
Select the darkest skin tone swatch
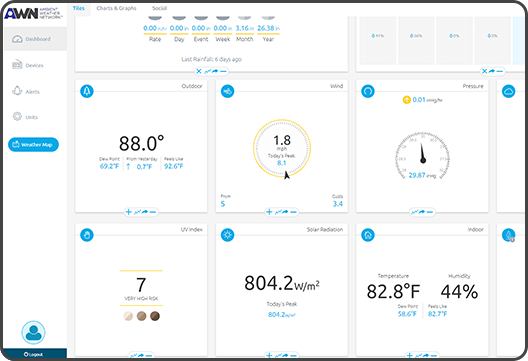point(155,316)
